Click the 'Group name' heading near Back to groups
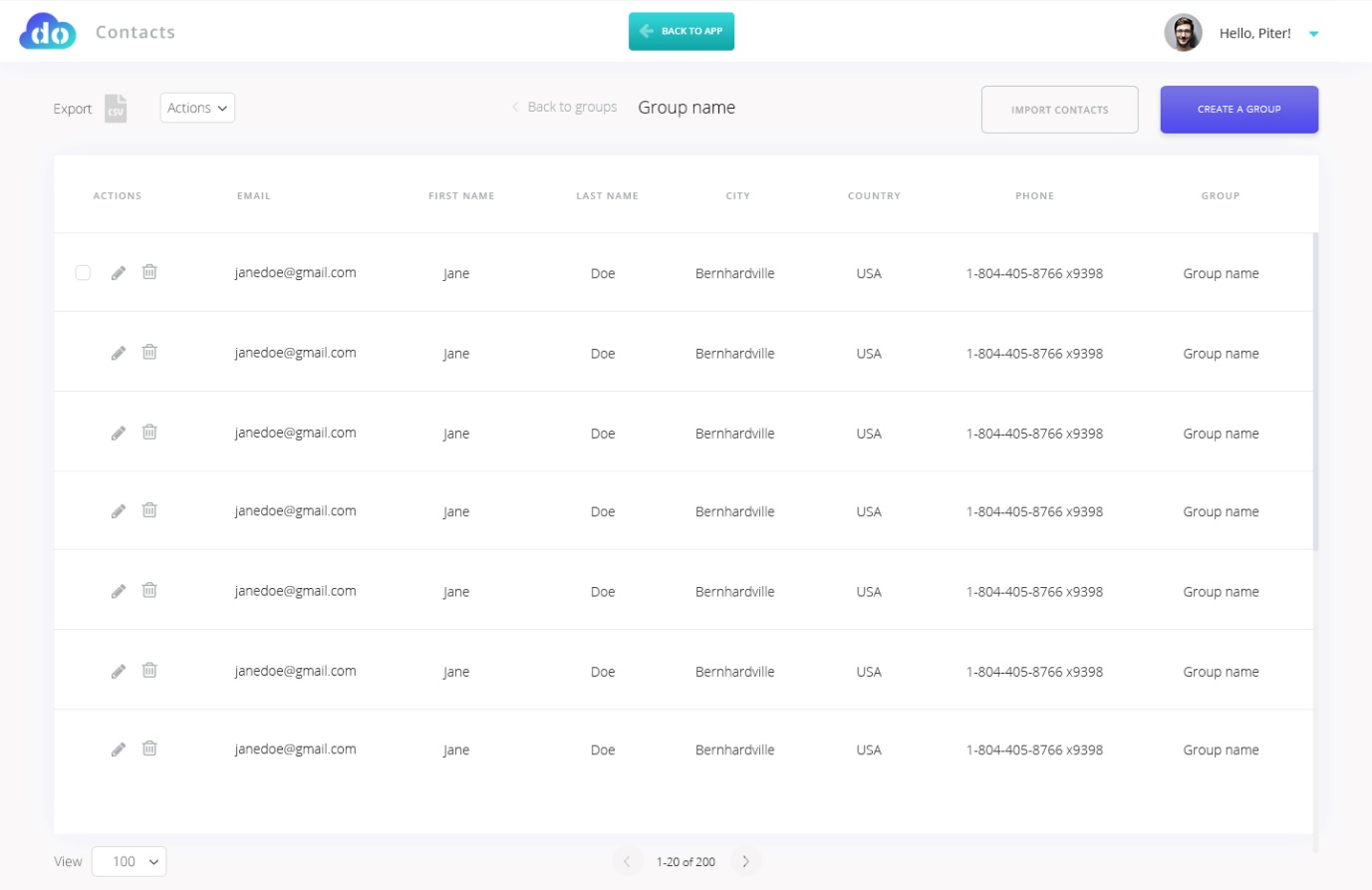1372x890 pixels. (686, 107)
